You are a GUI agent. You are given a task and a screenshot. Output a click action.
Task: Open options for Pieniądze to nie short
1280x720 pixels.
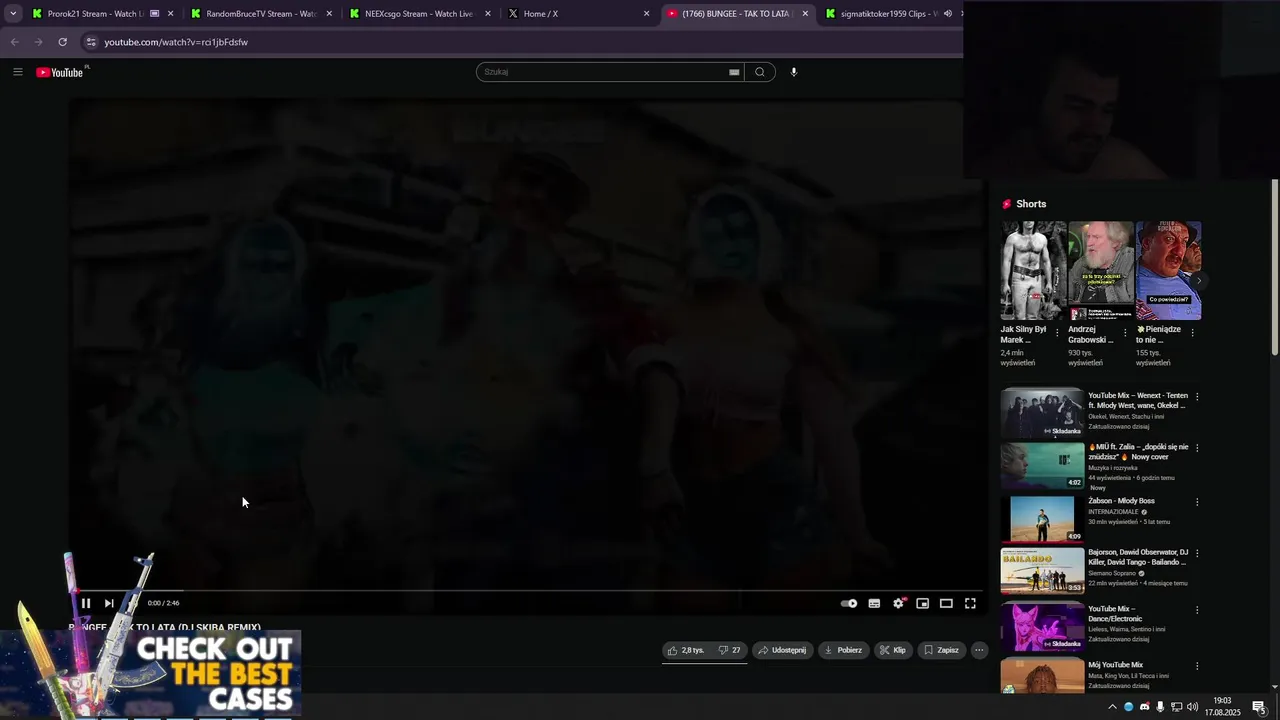point(1192,332)
